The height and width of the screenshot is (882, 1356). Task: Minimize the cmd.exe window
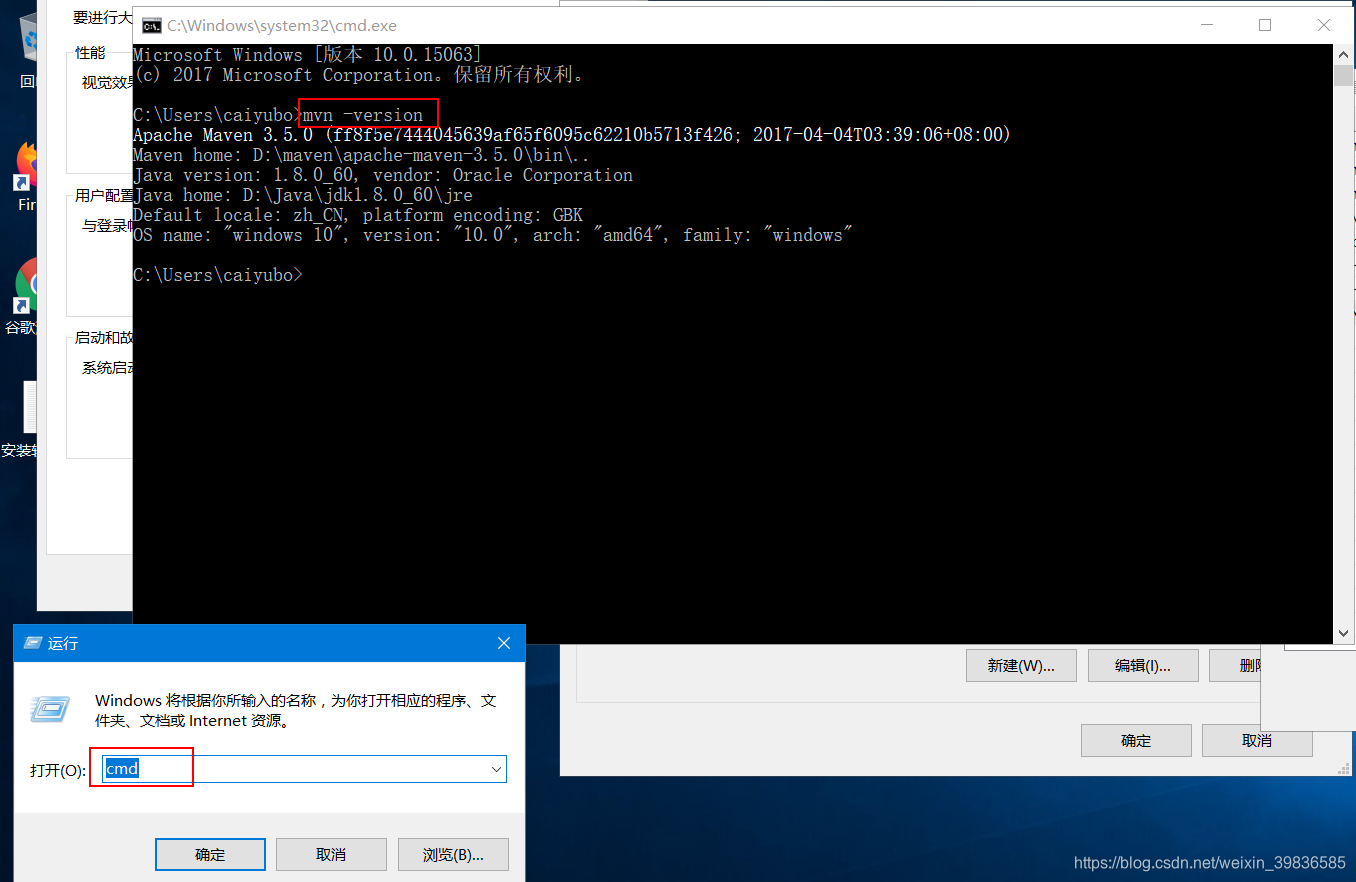point(1207,25)
